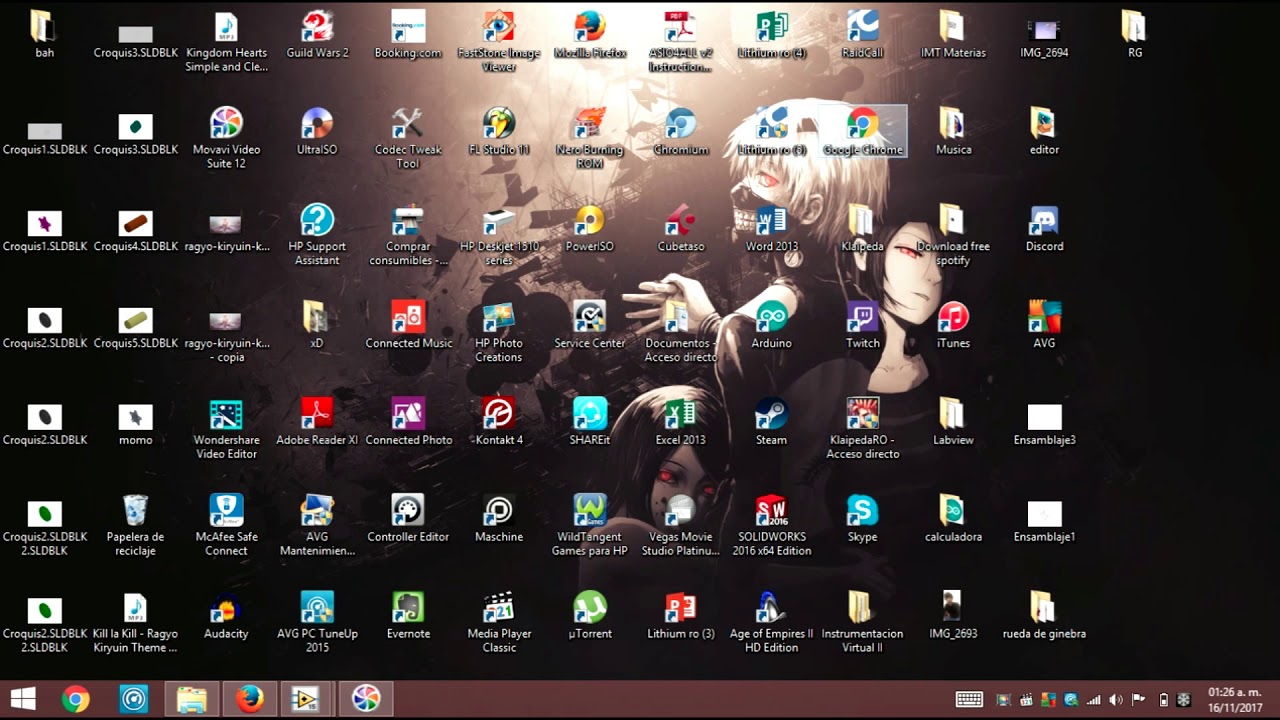Select the SHAREit desktop icon
Screen dimensions: 1280x720
[x=590, y=422]
